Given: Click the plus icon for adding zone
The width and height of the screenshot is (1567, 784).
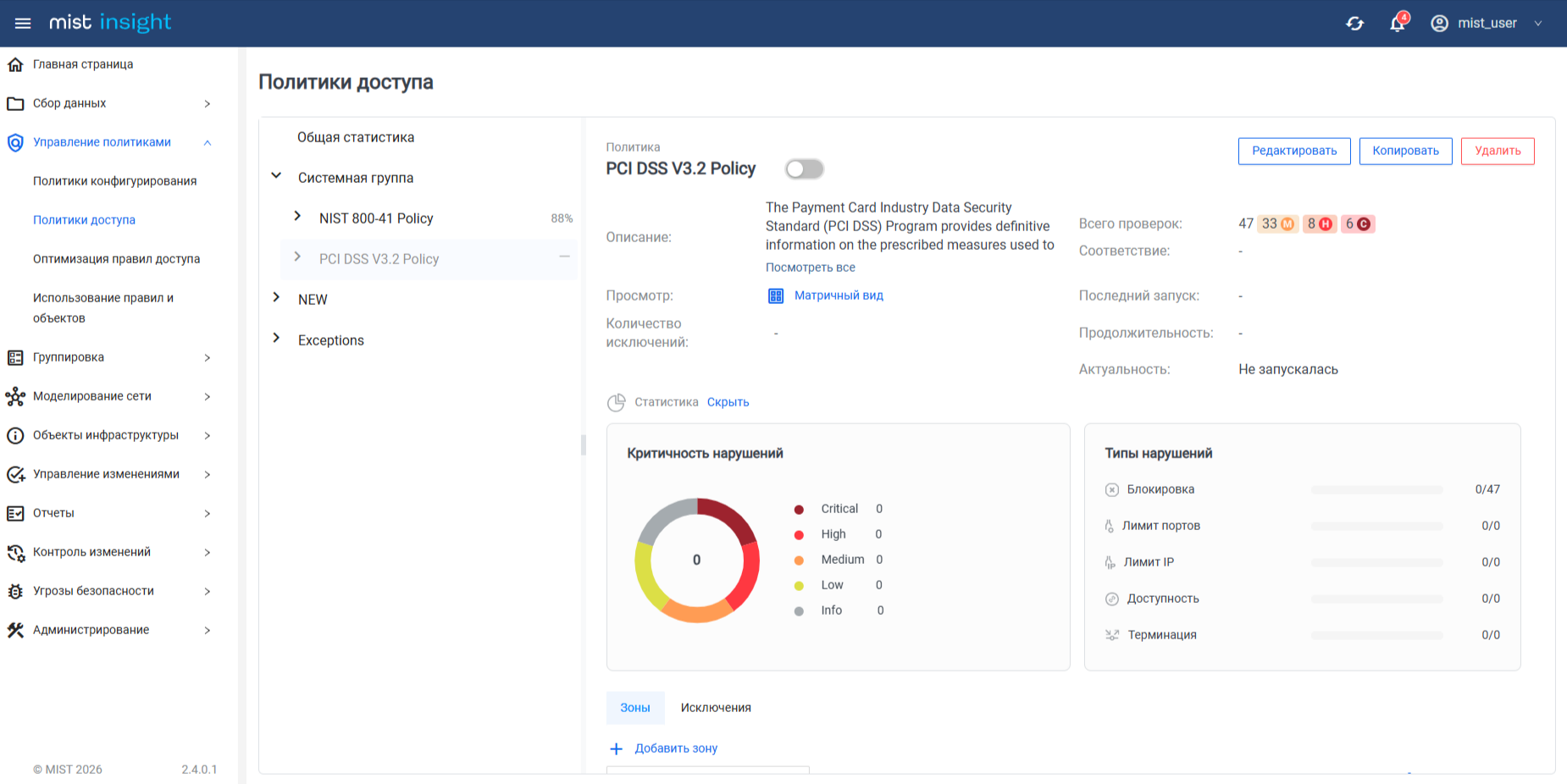Looking at the screenshot, I should point(617,748).
